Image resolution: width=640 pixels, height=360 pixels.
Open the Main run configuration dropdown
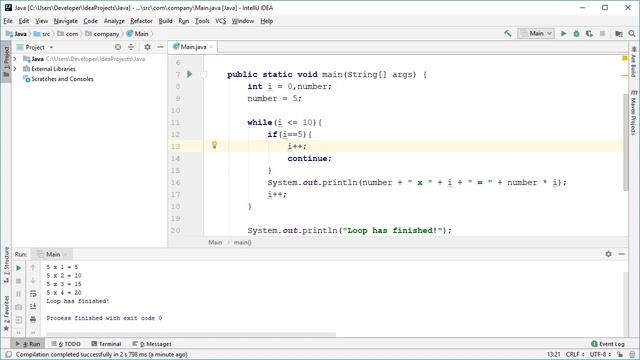pyautogui.click(x=536, y=33)
